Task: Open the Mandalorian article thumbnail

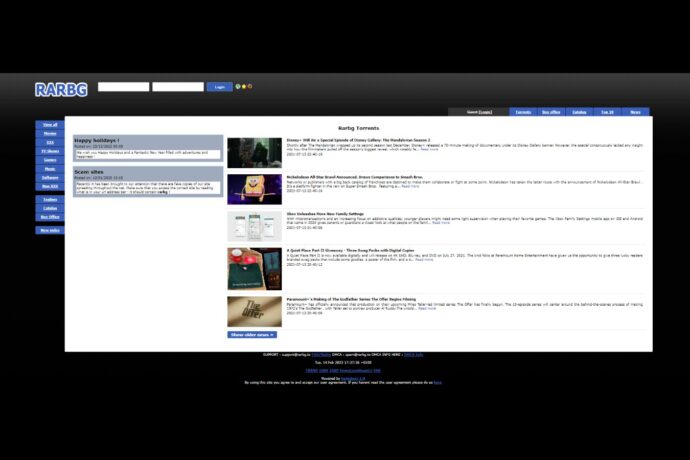Action: tap(254, 153)
